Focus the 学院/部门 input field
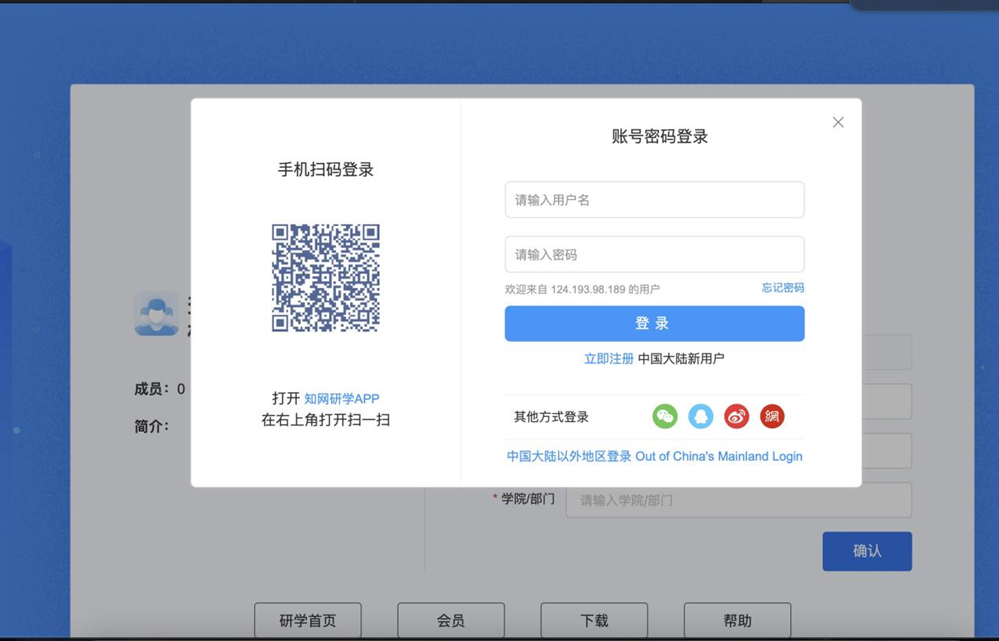The image size is (999, 641). (738, 500)
